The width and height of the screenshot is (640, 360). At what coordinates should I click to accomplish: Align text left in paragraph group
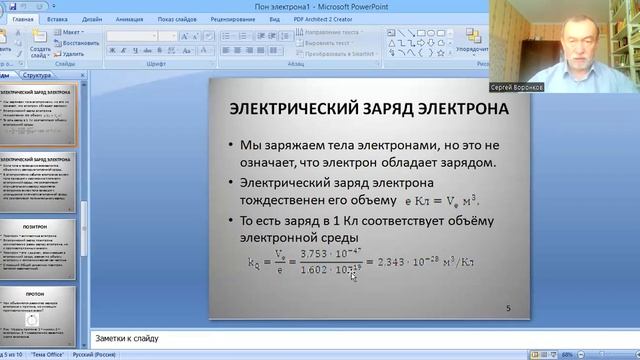226,51
